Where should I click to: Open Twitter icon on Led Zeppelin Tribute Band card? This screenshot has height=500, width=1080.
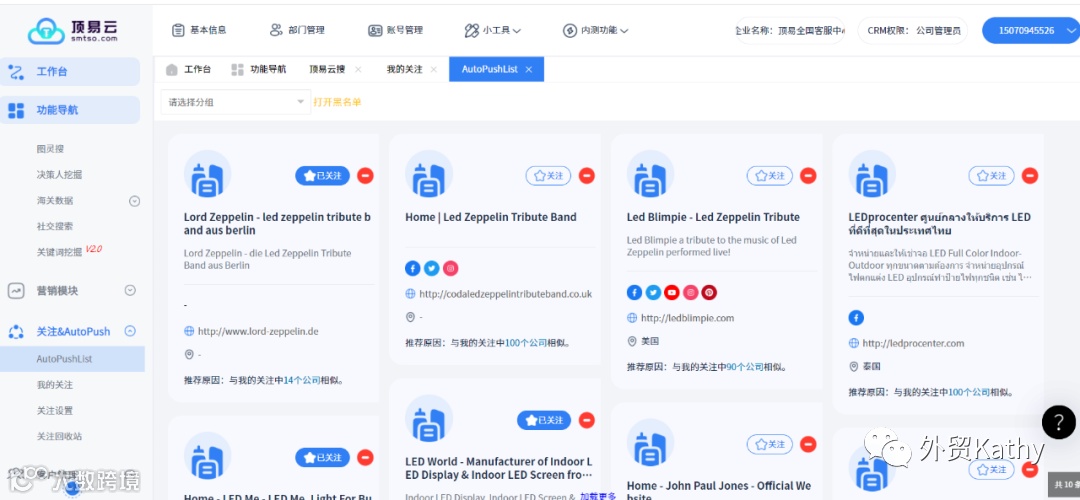432,268
